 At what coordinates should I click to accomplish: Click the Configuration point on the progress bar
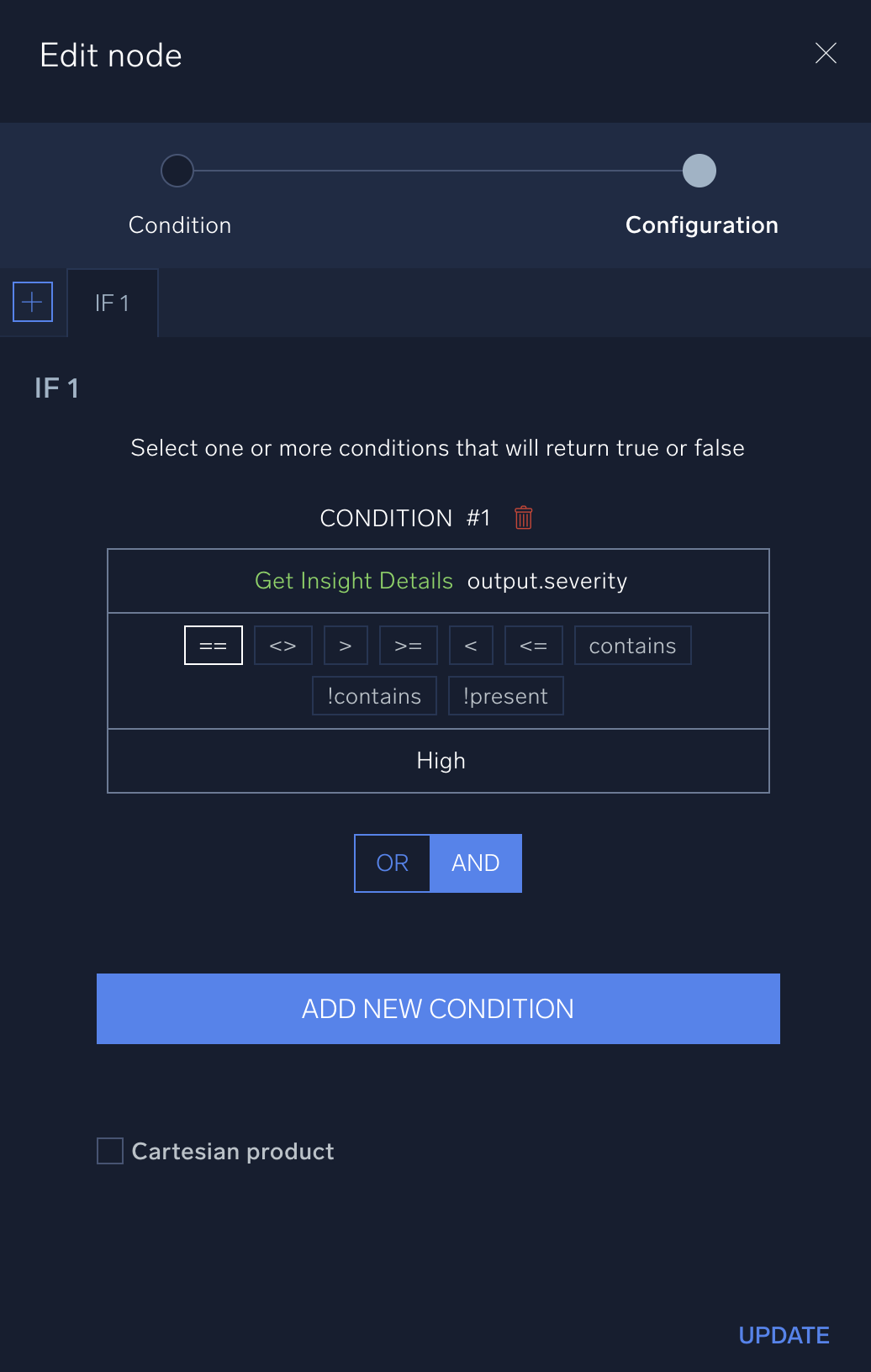(699, 171)
